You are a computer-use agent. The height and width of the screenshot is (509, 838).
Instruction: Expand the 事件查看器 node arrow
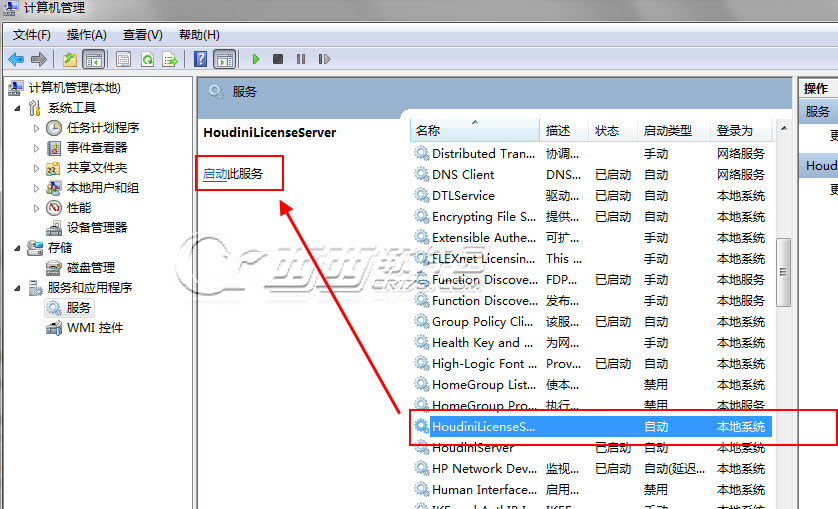pos(36,148)
